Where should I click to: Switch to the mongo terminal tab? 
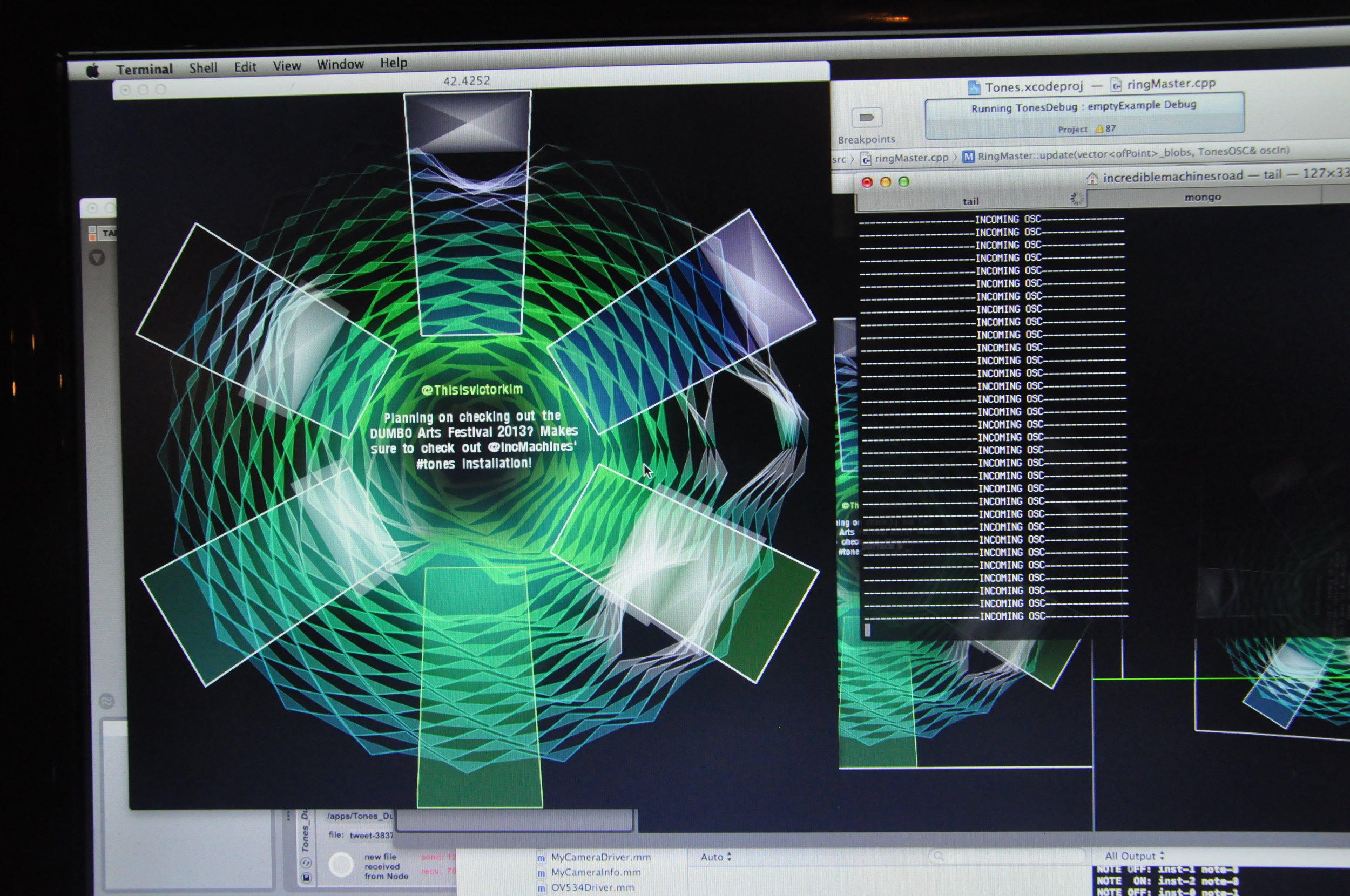(x=1203, y=198)
